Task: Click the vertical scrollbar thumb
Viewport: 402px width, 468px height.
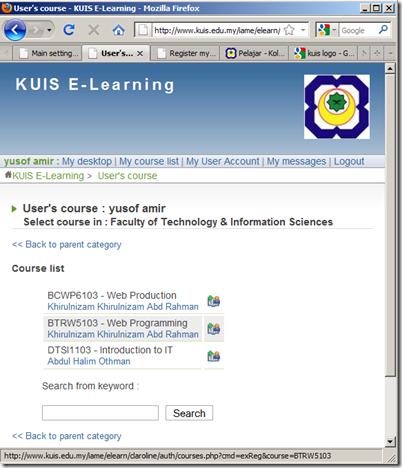Action: click(390, 225)
